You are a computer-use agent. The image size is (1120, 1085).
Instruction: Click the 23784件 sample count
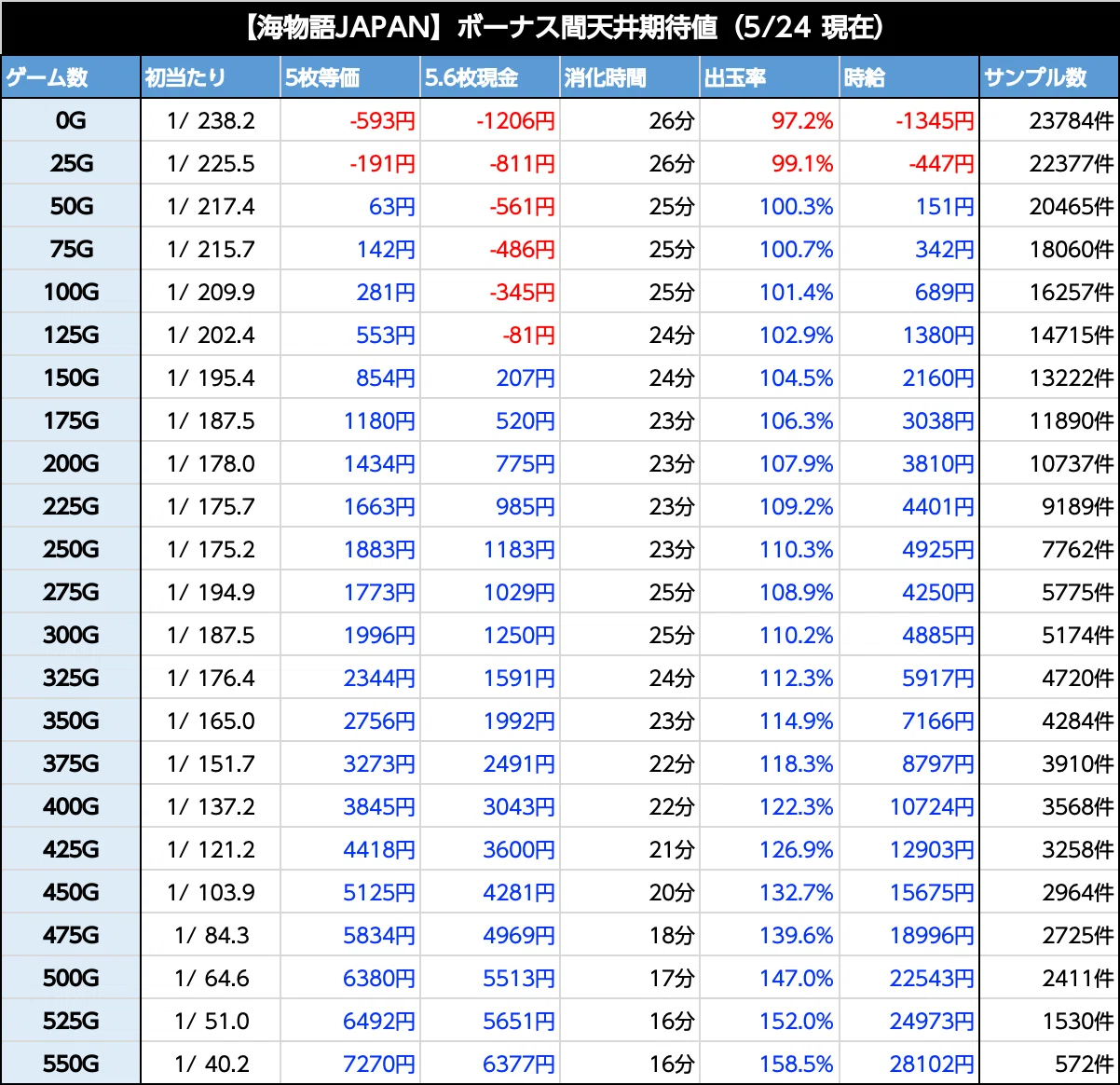[1072, 120]
